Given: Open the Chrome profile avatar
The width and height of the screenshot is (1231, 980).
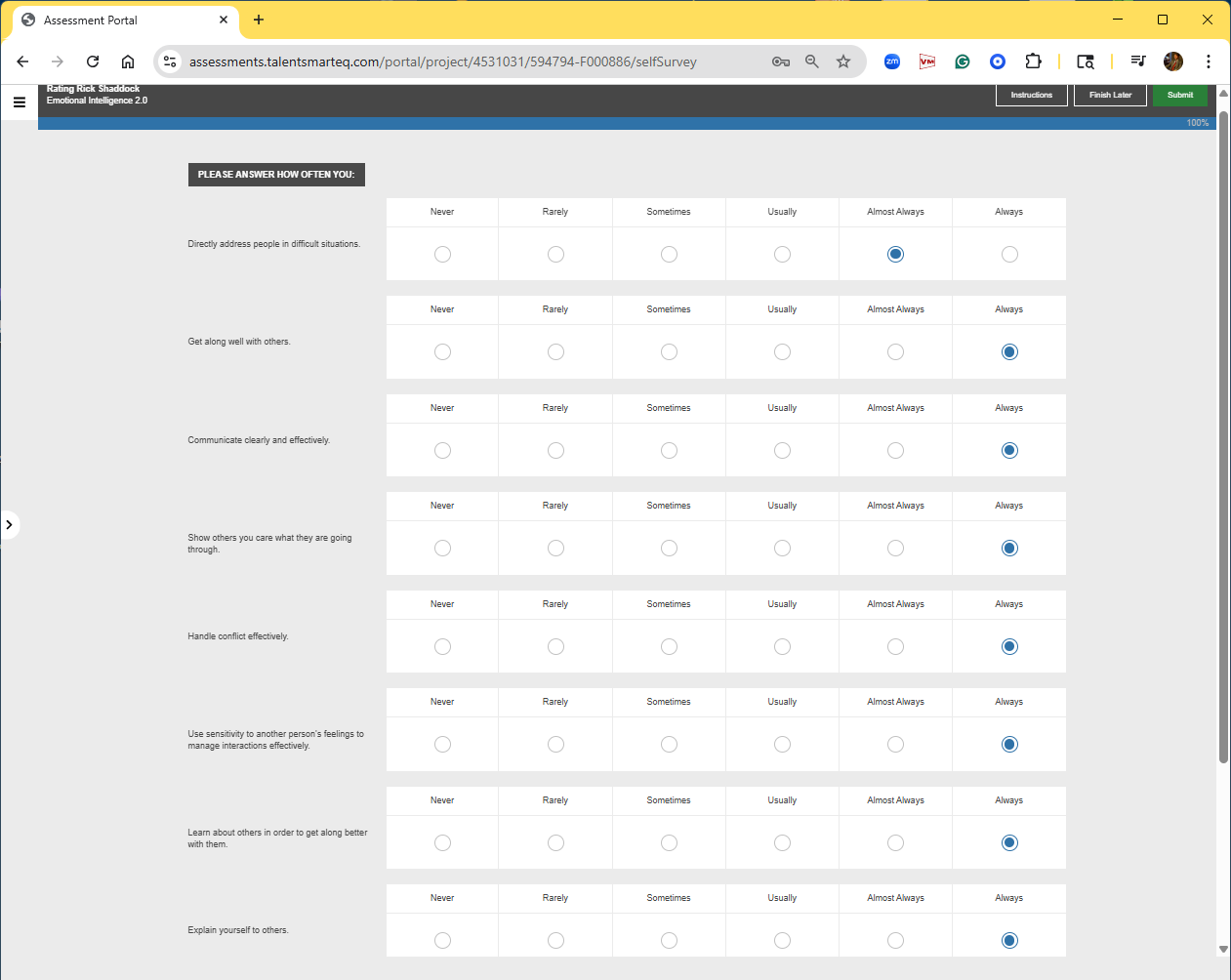Looking at the screenshot, I should [x=1173, y=61].
